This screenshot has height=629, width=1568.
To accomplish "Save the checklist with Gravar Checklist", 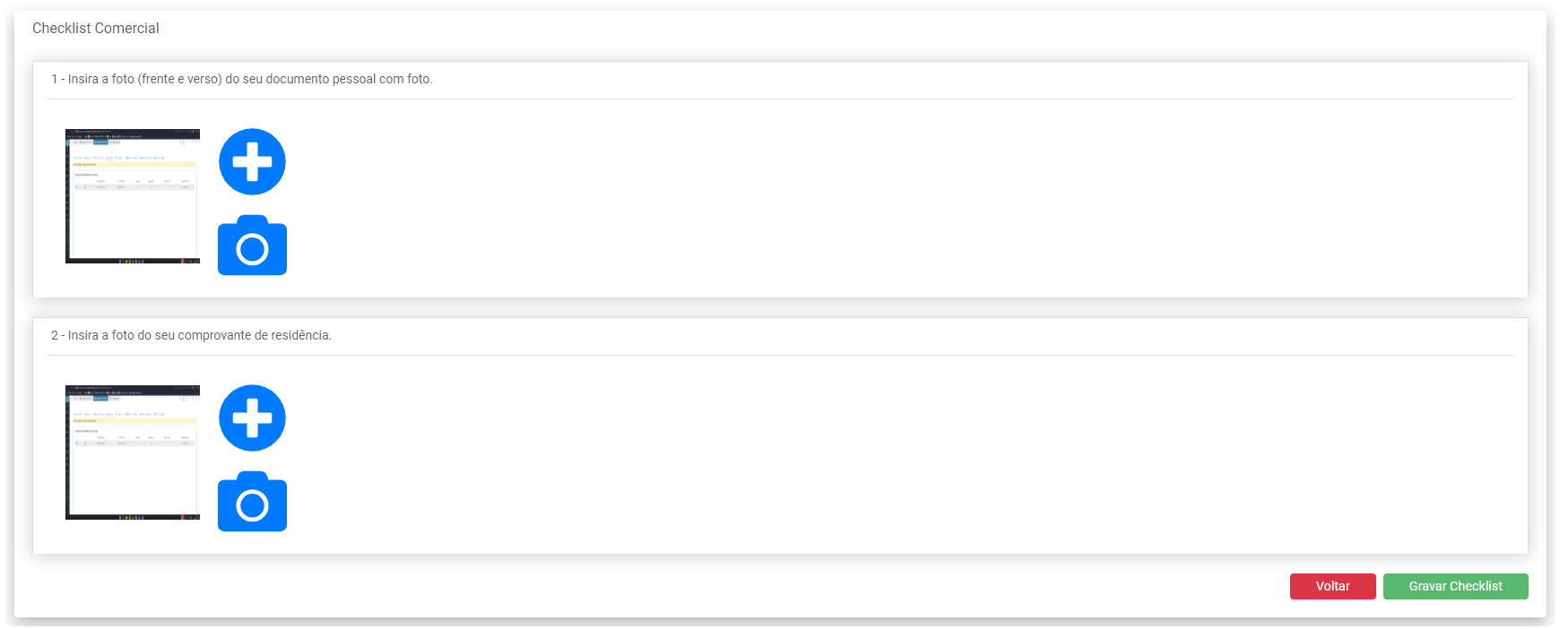I will tap(1455, 586).
